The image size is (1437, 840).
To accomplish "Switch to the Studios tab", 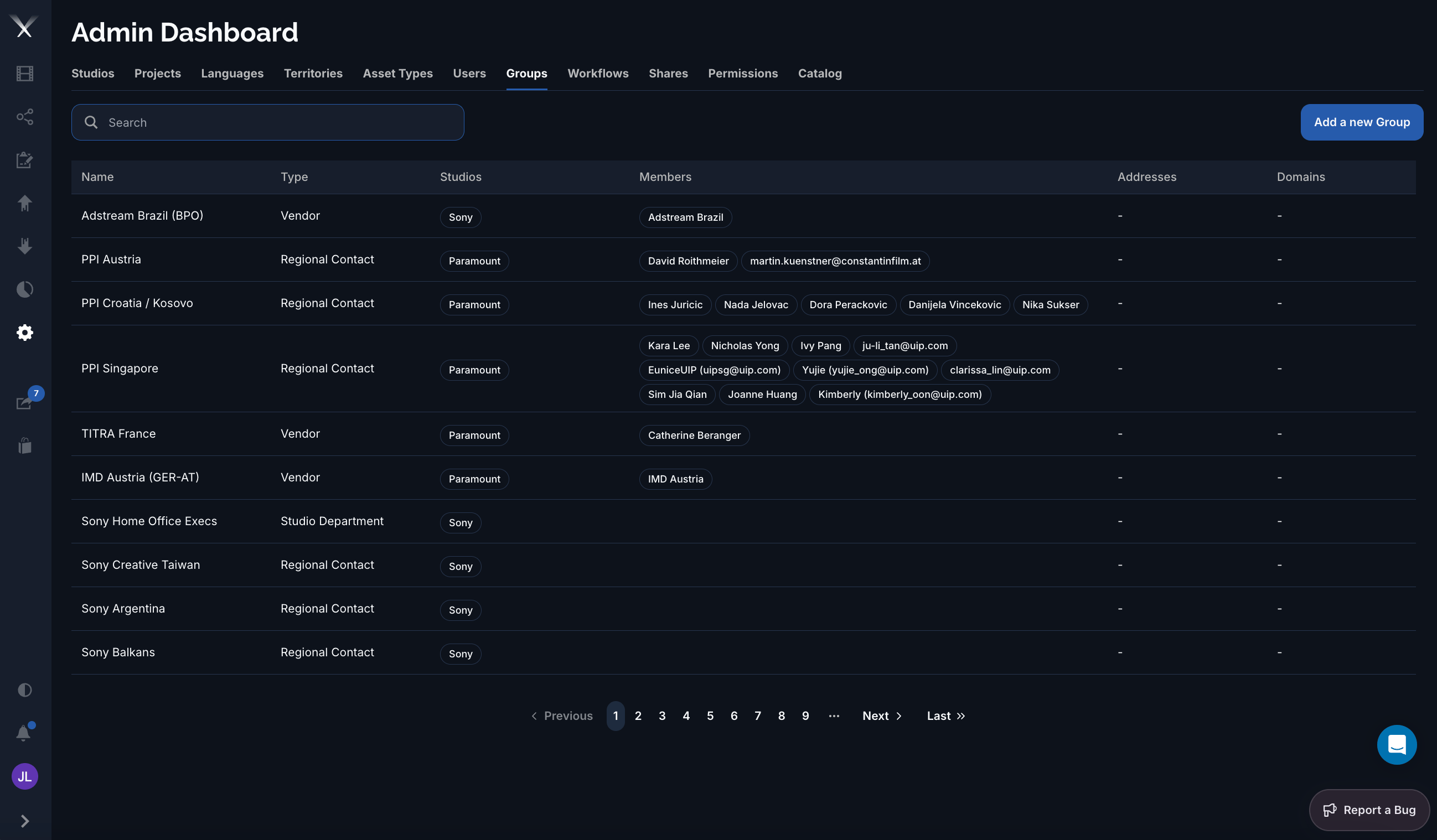I will tap(92, 73).
